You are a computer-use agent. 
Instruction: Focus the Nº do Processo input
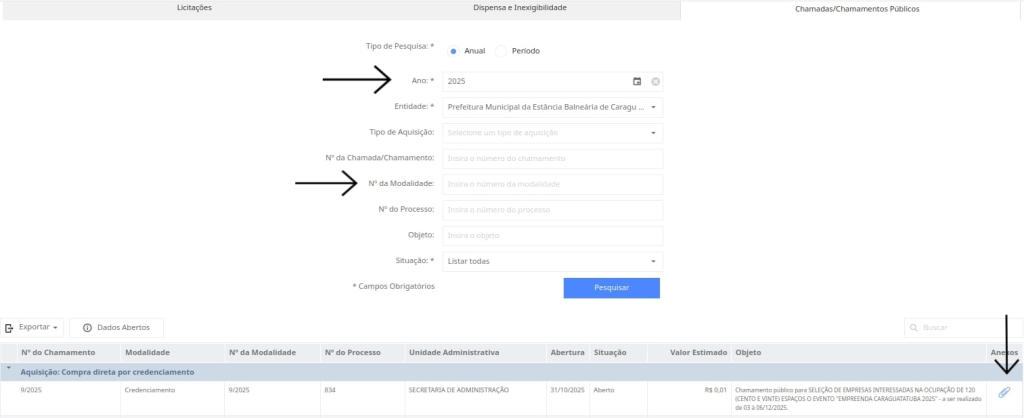[x=552, y=210]
